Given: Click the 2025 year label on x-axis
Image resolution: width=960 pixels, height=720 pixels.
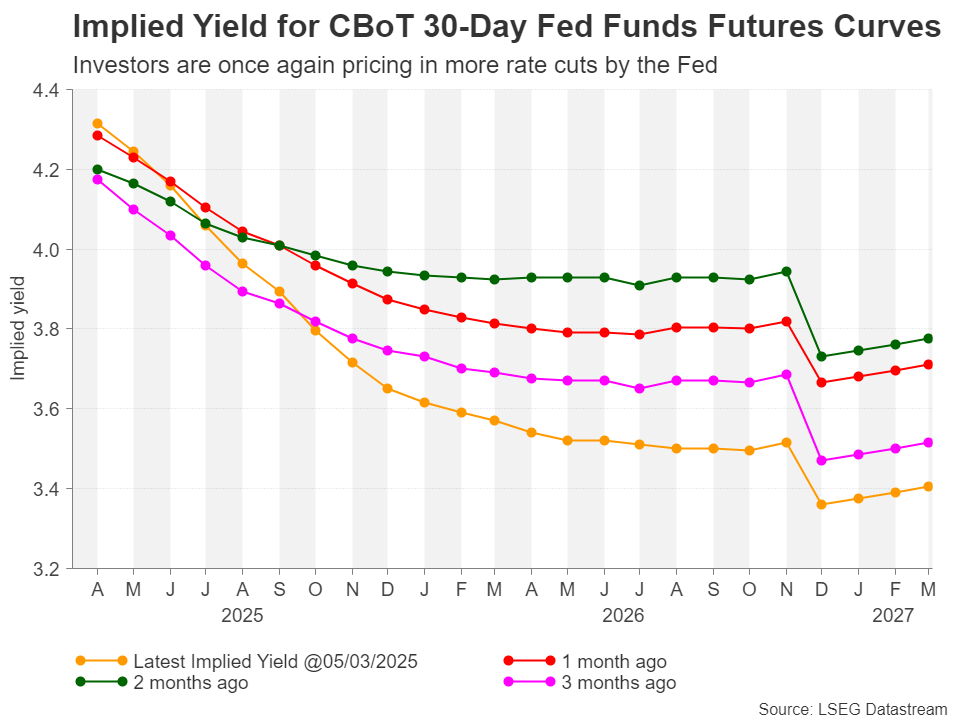Looking at the screenshot, I should 242,616.
